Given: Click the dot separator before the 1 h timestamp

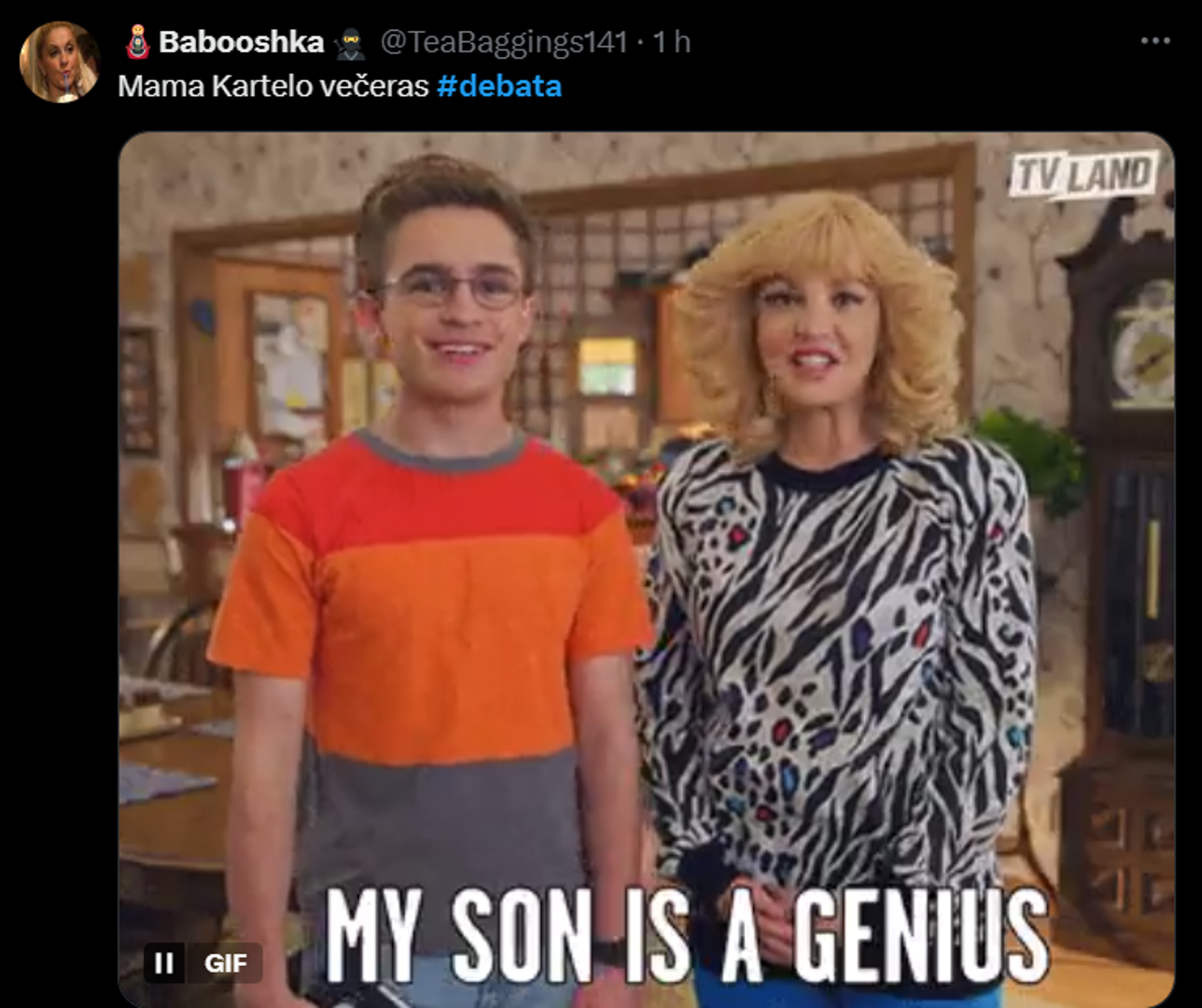Looking at the screenshot, I should (x=640, y=43).
